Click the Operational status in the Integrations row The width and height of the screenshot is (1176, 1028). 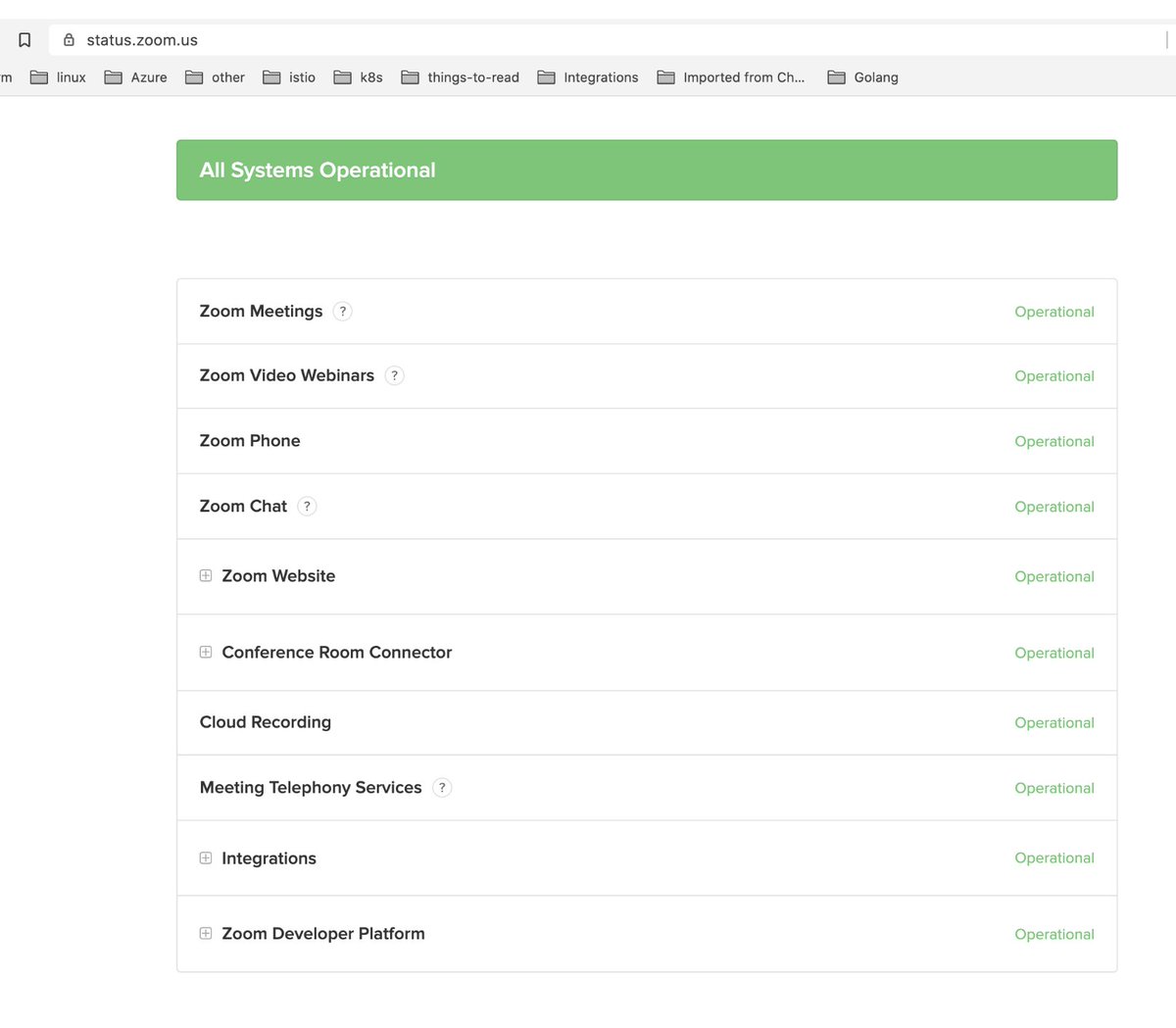(x=1054, y=858)
